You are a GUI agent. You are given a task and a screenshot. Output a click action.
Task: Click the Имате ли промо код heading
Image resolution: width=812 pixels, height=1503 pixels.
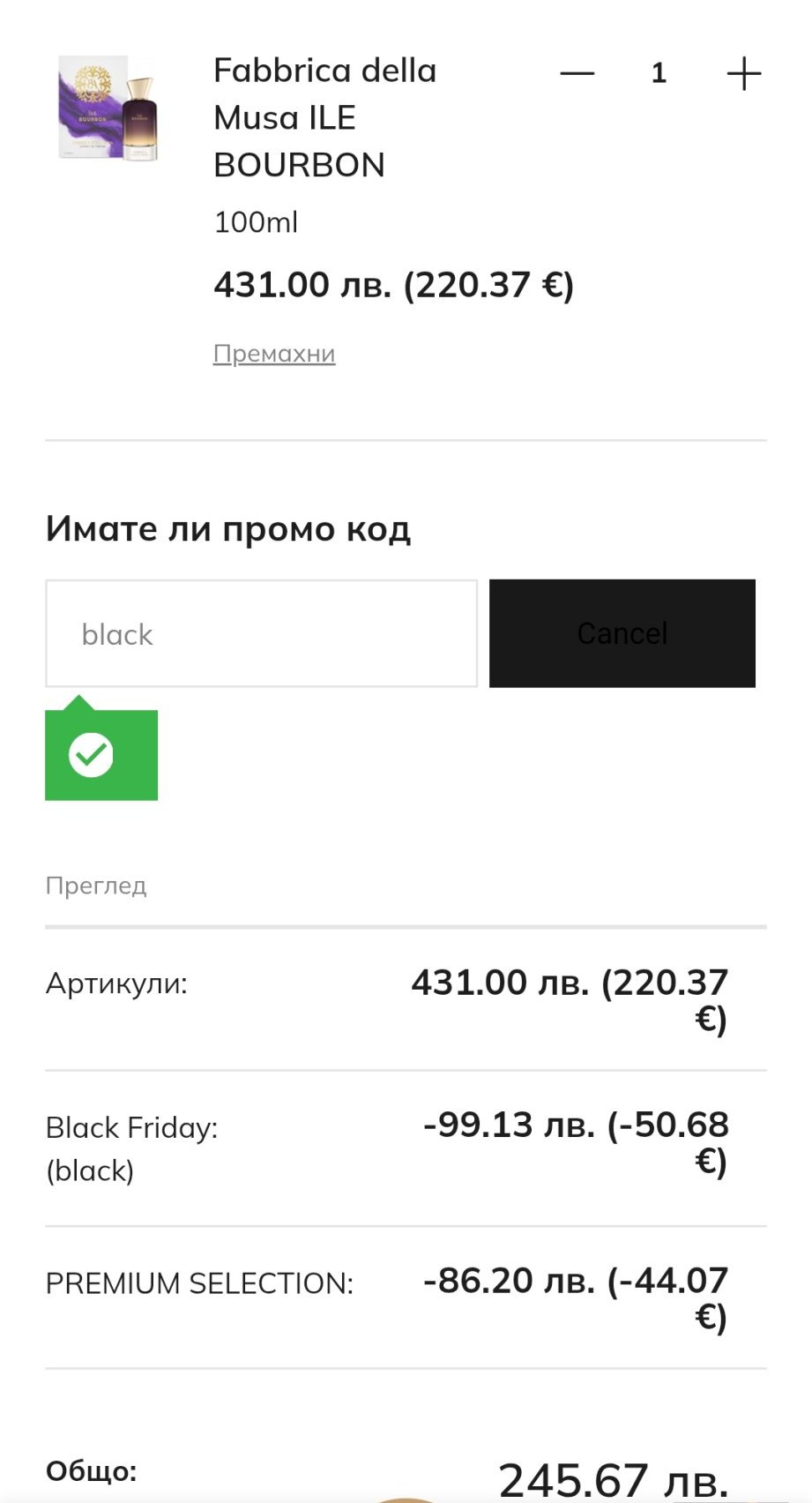pyautogui.click(x=227, y=529)
